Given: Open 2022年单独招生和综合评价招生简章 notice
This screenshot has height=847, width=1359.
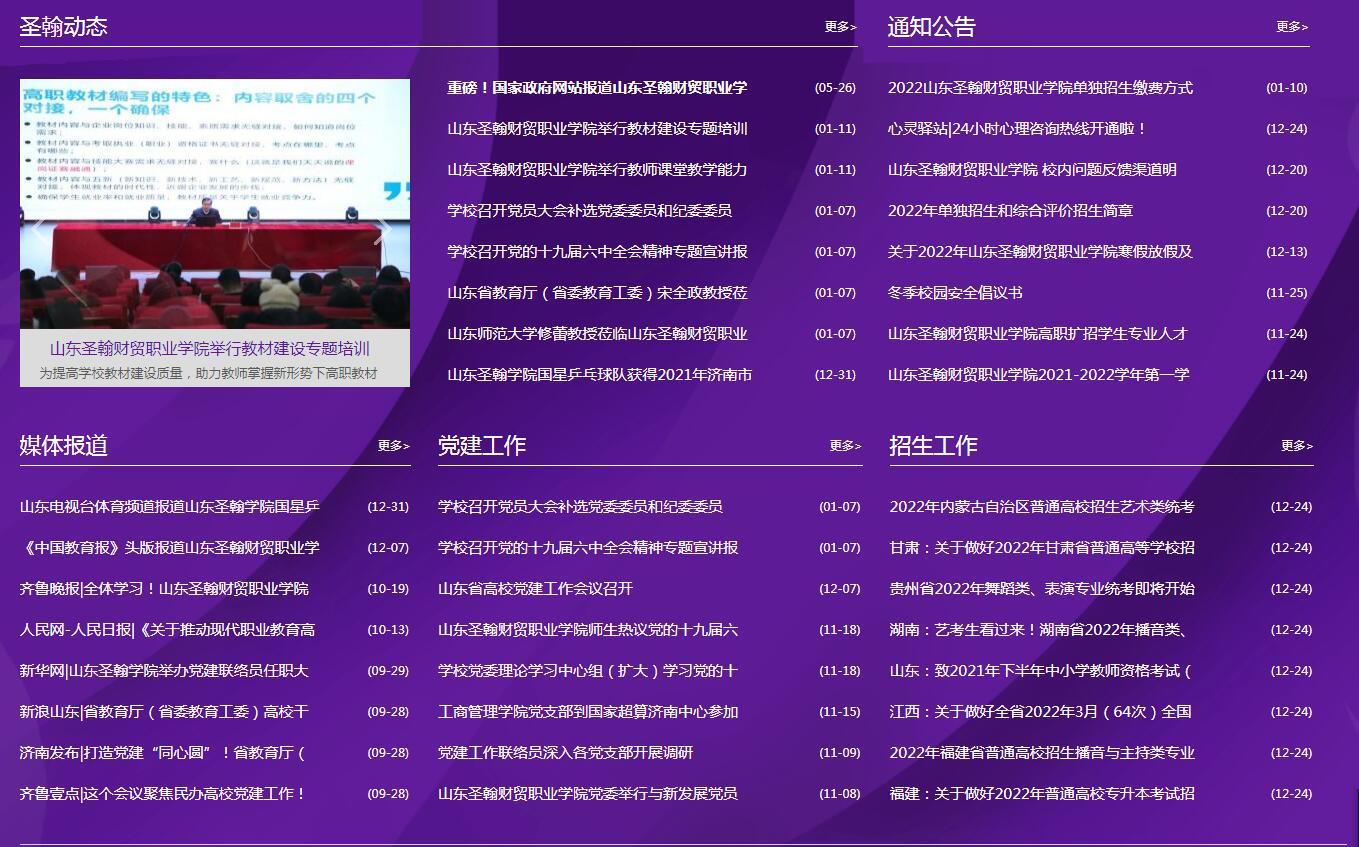Looking at the screenshot, I should (1010, 211).
